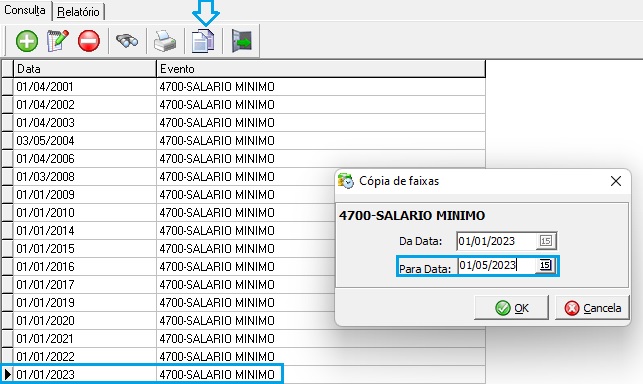Viewport: 643px width, 384px height.
Task: Select the row dated 03/05/2004
Action: click(x=243, y=141)
